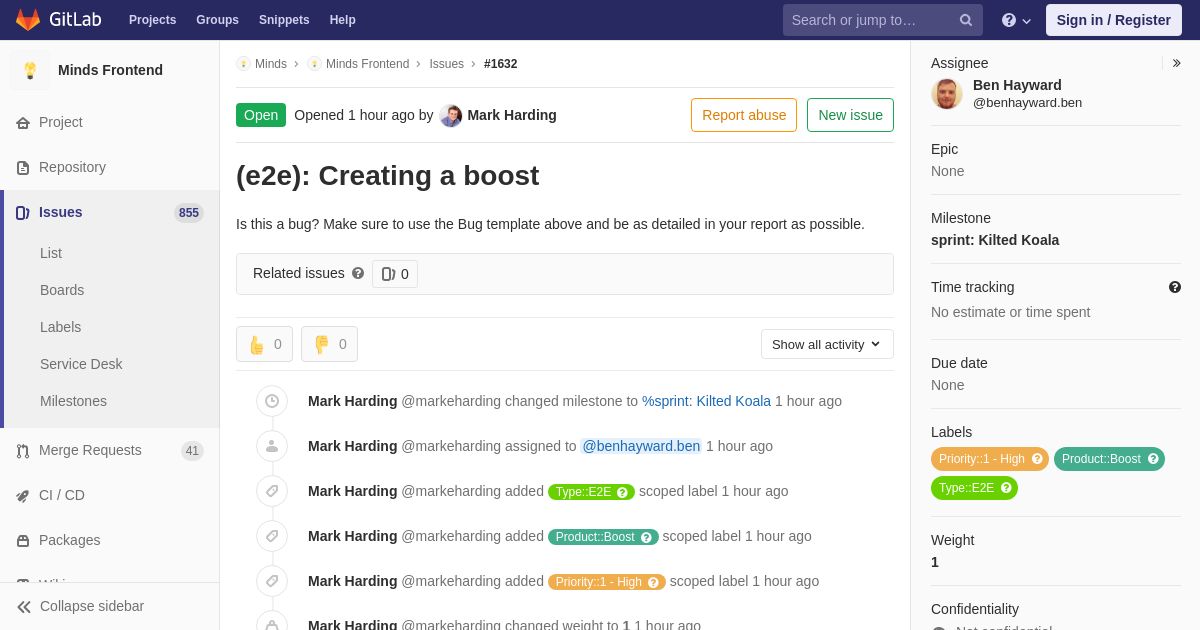
Task: Open Milestones in Issues submenu
Action: pyautogui.click(x=73, y=401)
